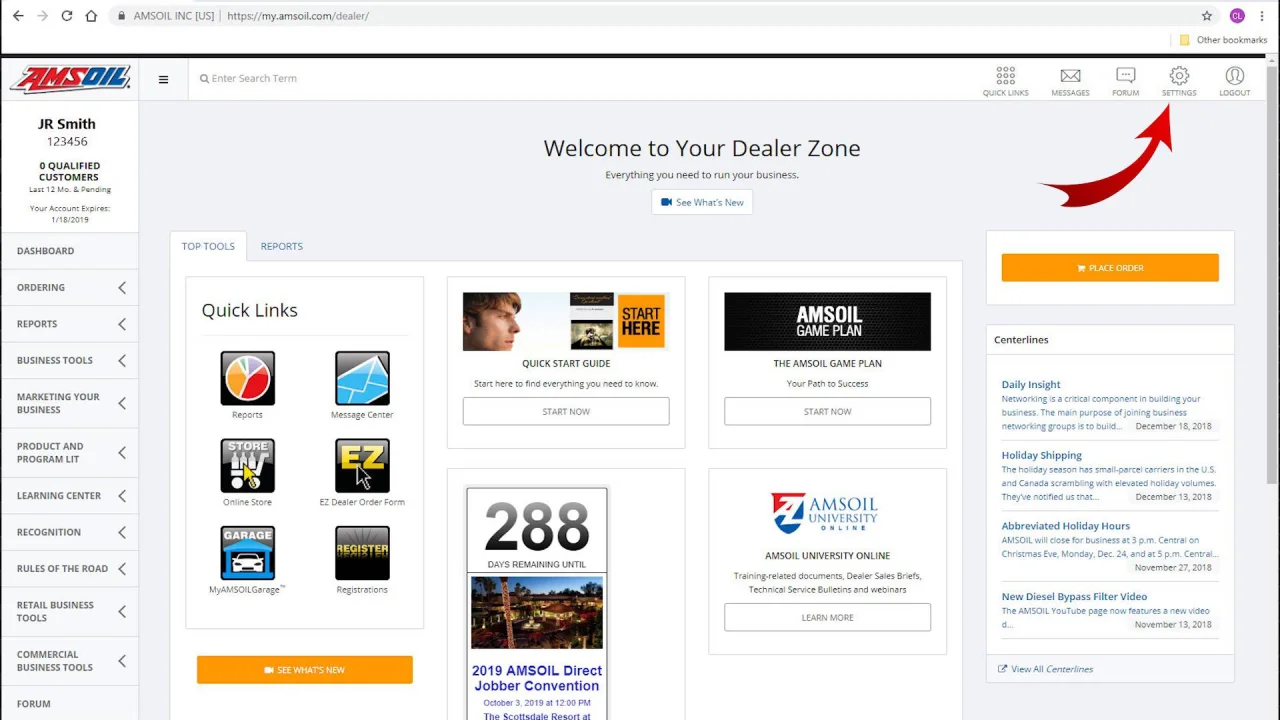
Task: Open the Registrations icon
Action: click(x=362, y=553)
